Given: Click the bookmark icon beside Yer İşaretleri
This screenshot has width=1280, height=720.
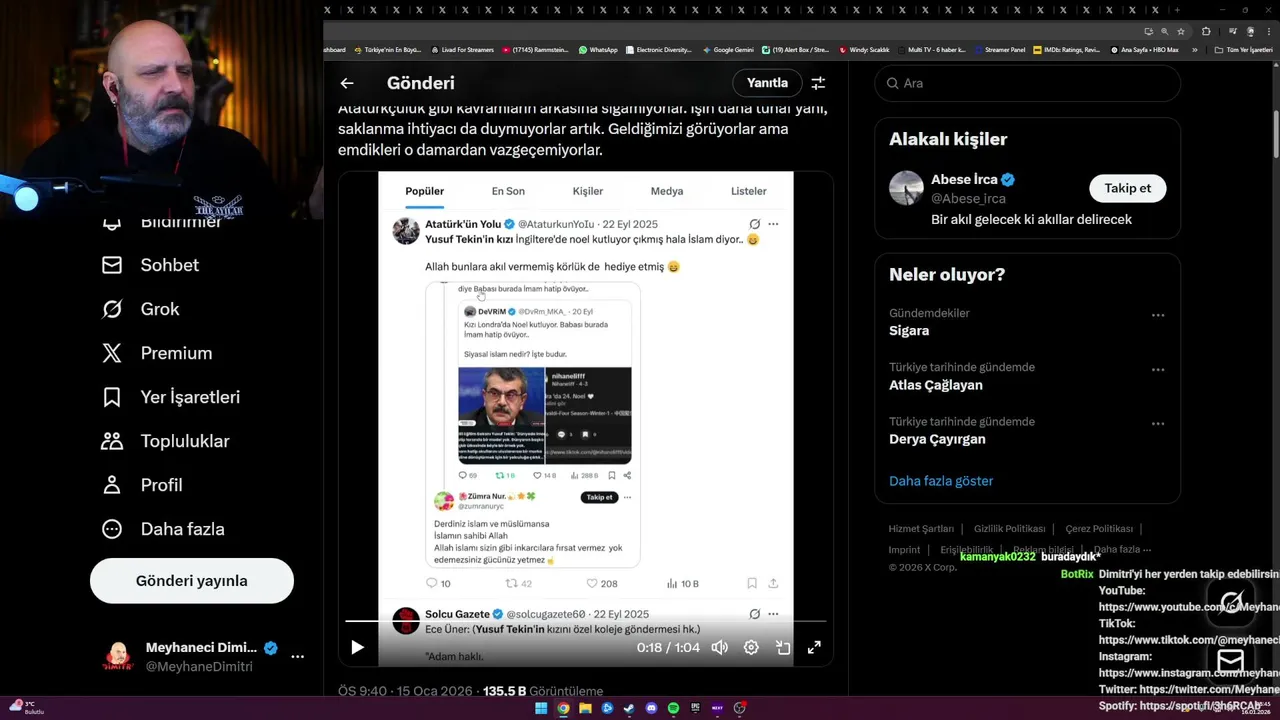Looking at the screenshot, I should (112, 397).
